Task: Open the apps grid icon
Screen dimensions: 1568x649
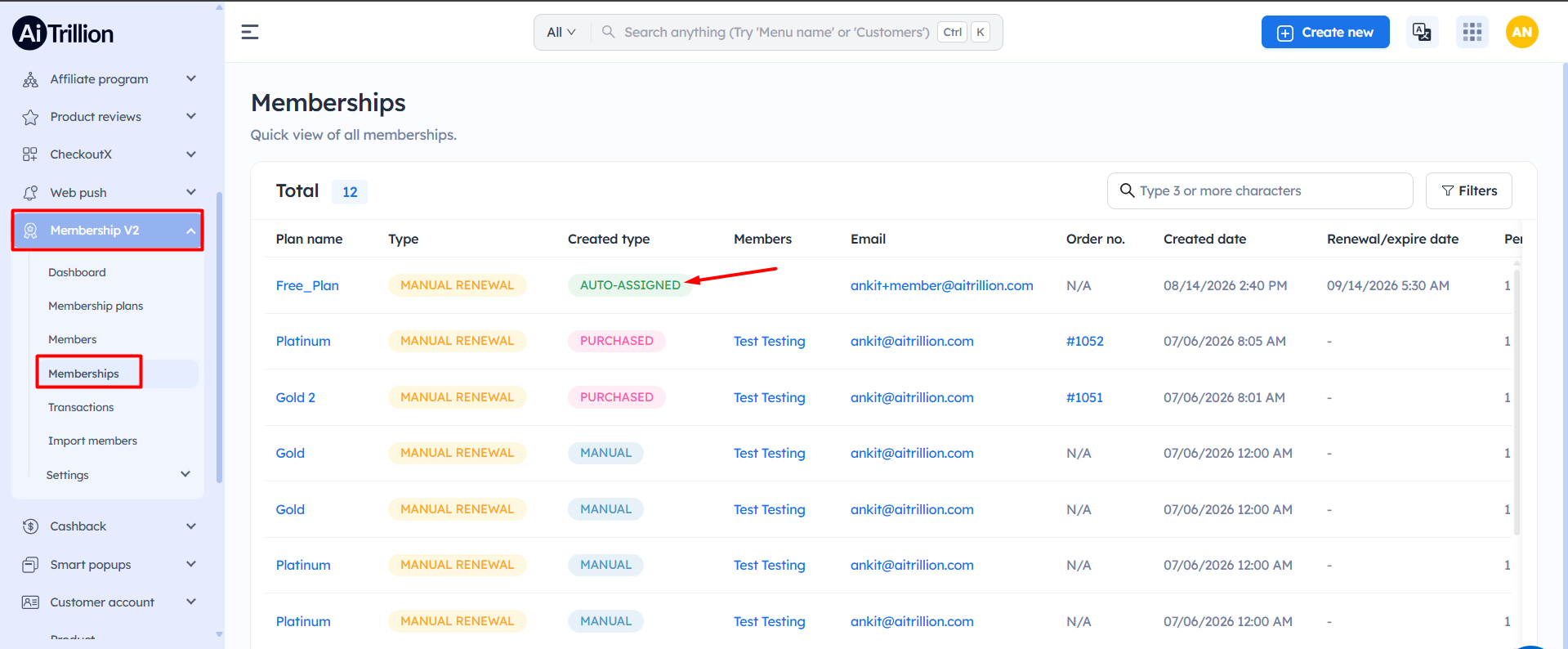Action: tap(1472, 32)
